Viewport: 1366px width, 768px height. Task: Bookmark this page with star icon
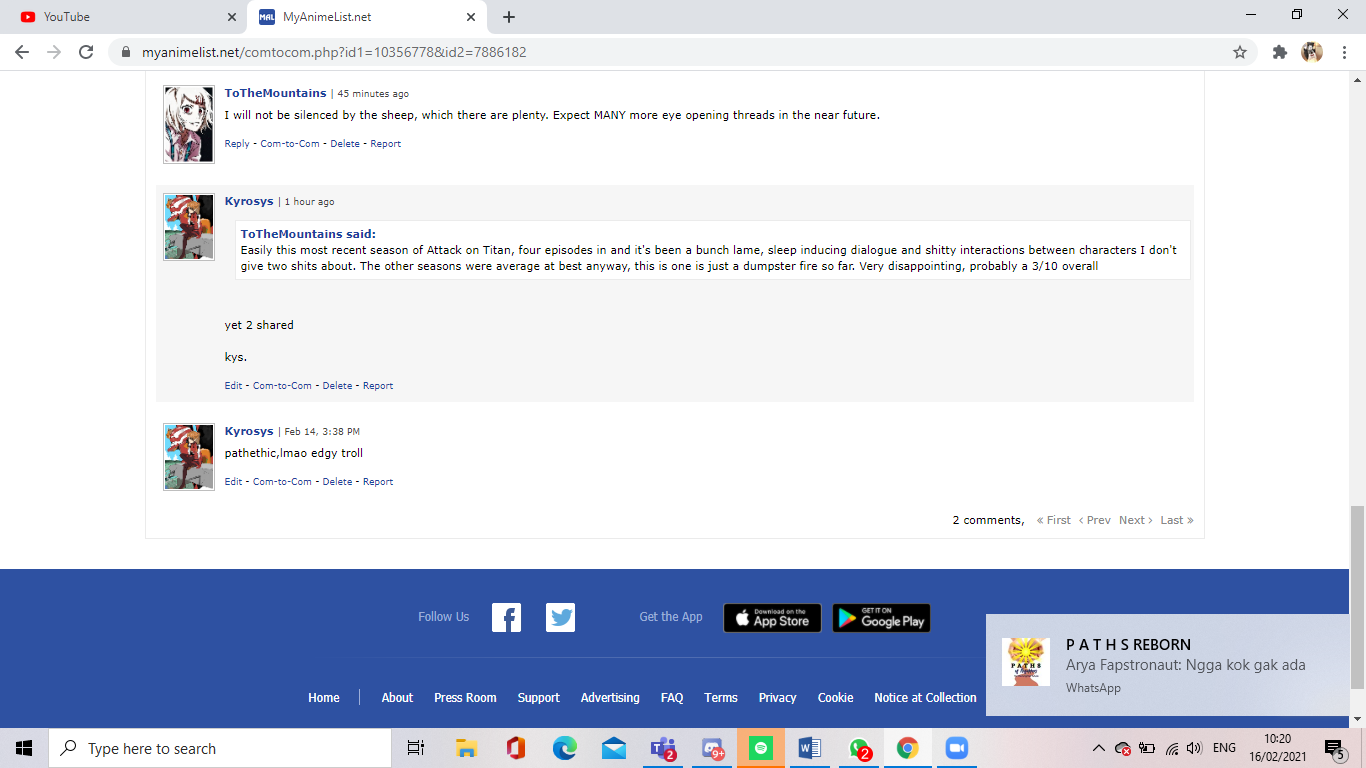coord(1240,52)
